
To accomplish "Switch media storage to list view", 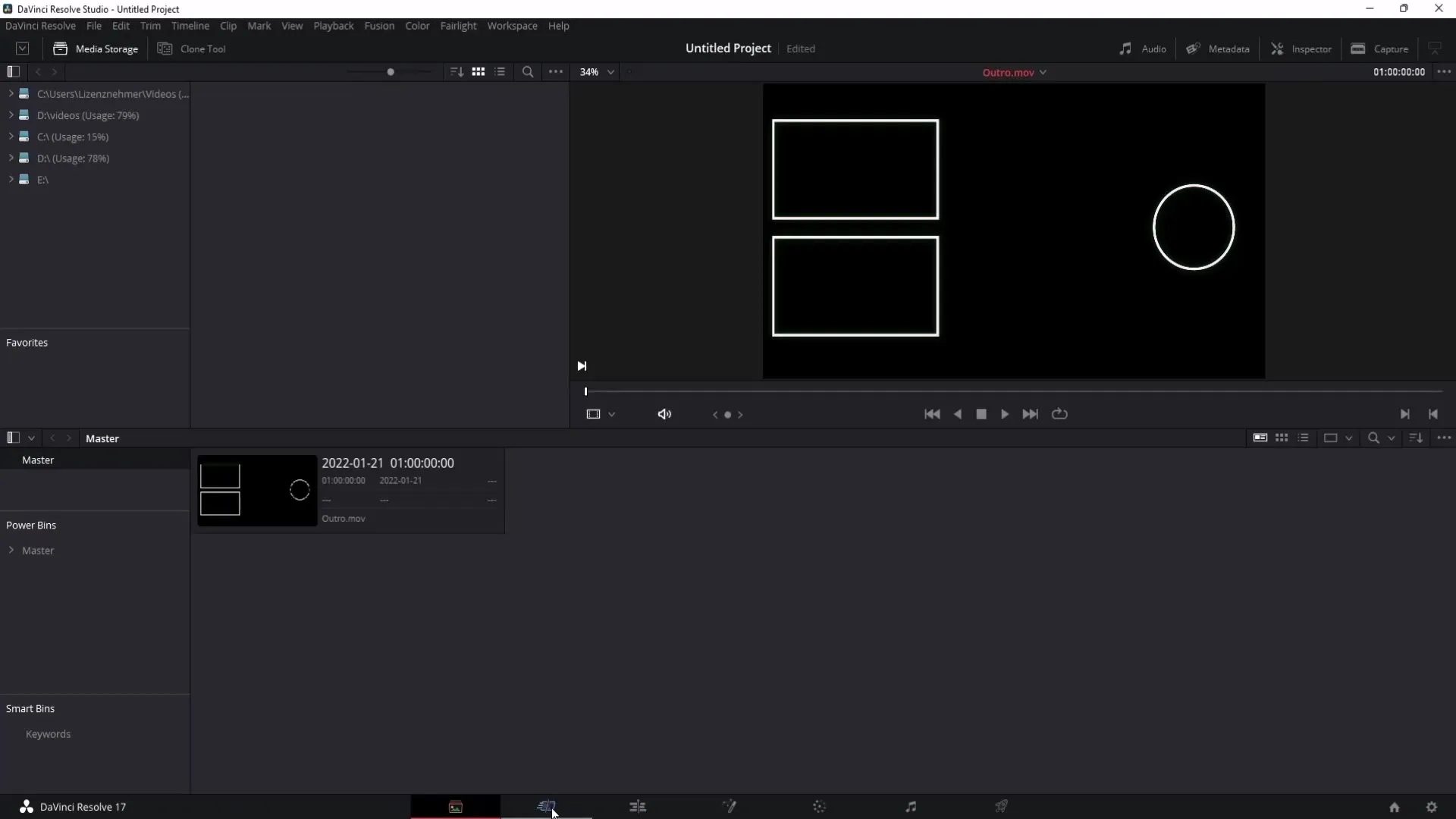I will coord(500,72).
